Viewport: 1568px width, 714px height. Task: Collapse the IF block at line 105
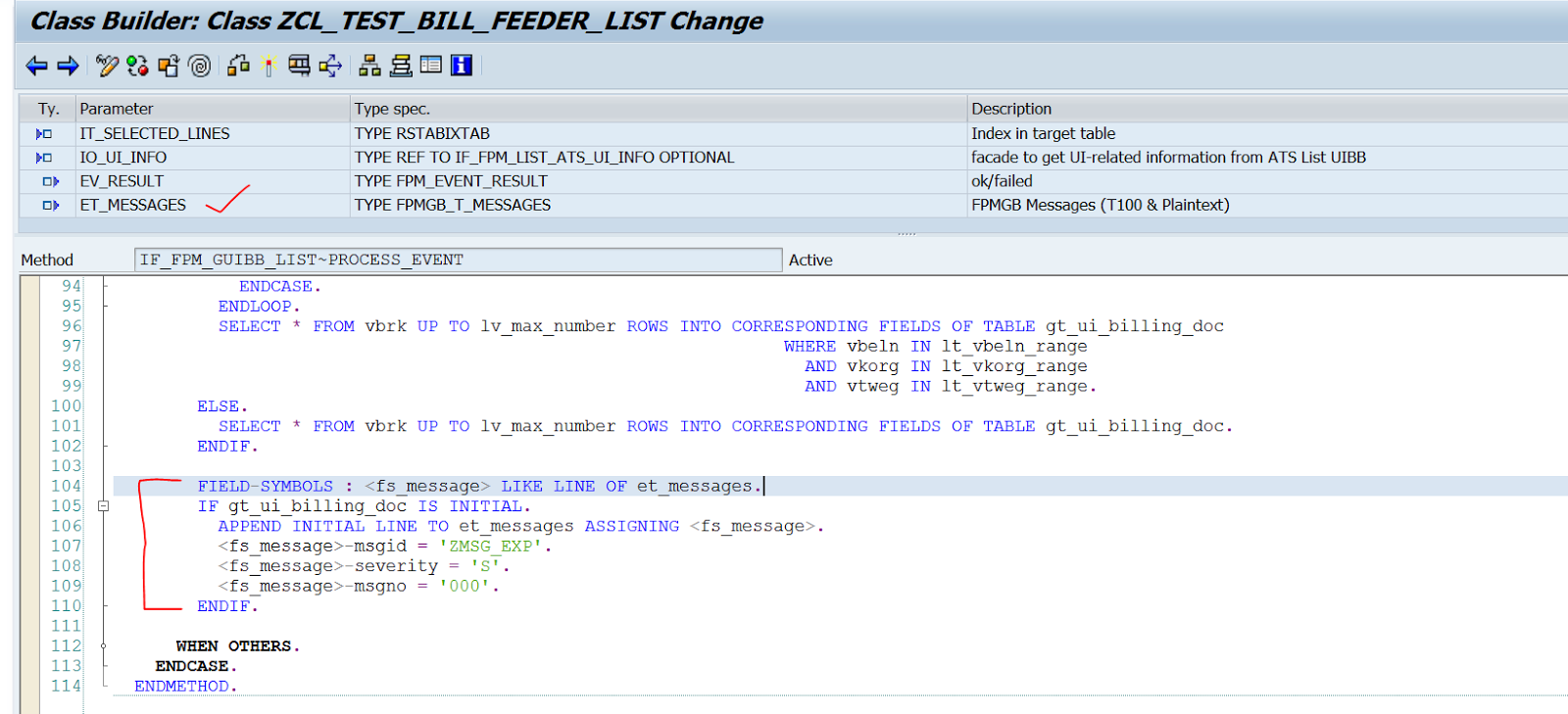pyautogui.click(x=103, y=506)
